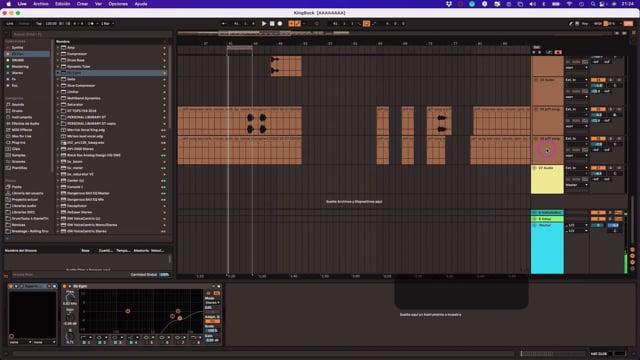Select the Grooves category icon

(x=8, y=161)
